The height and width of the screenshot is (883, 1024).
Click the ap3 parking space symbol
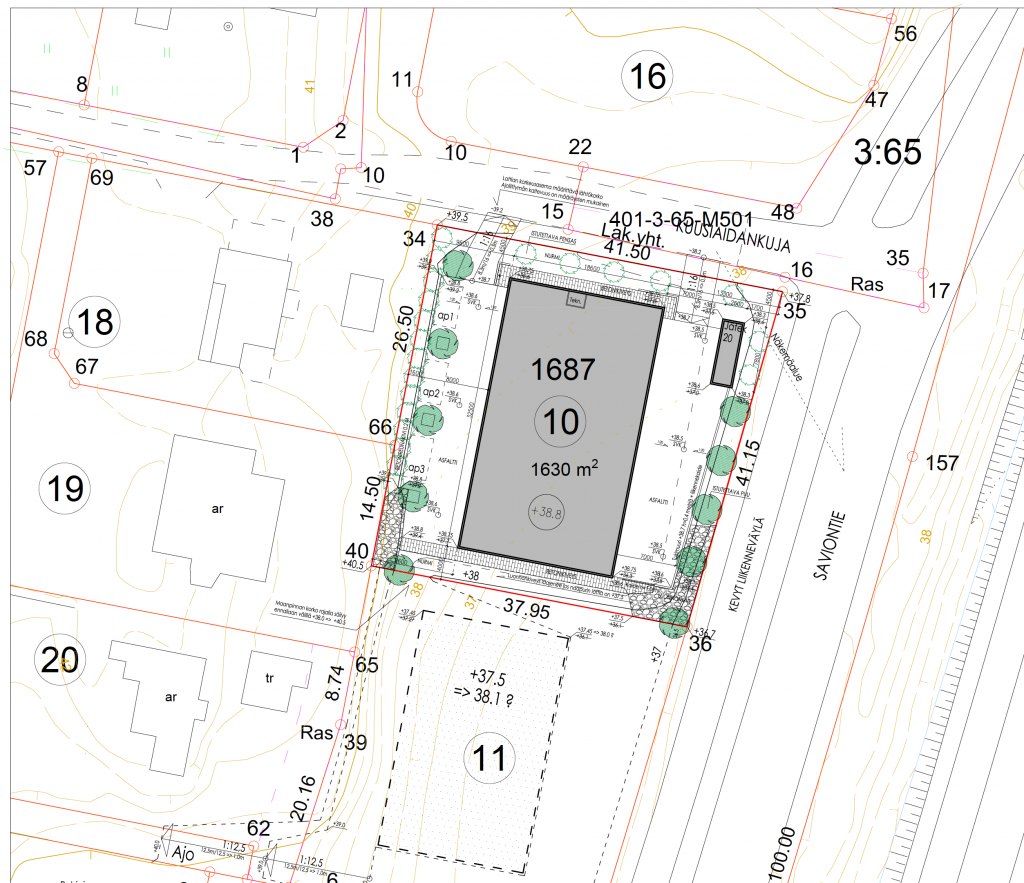pos(411,495)
